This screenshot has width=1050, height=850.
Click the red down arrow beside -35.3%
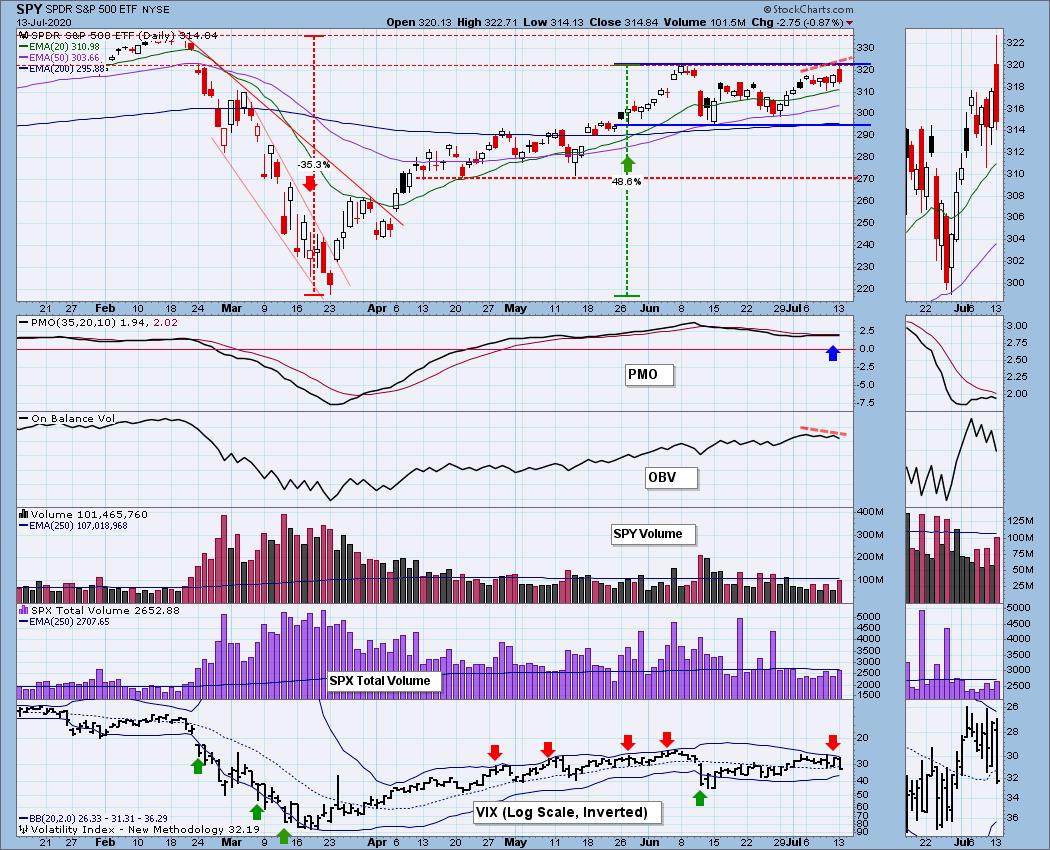pos(309,183)
